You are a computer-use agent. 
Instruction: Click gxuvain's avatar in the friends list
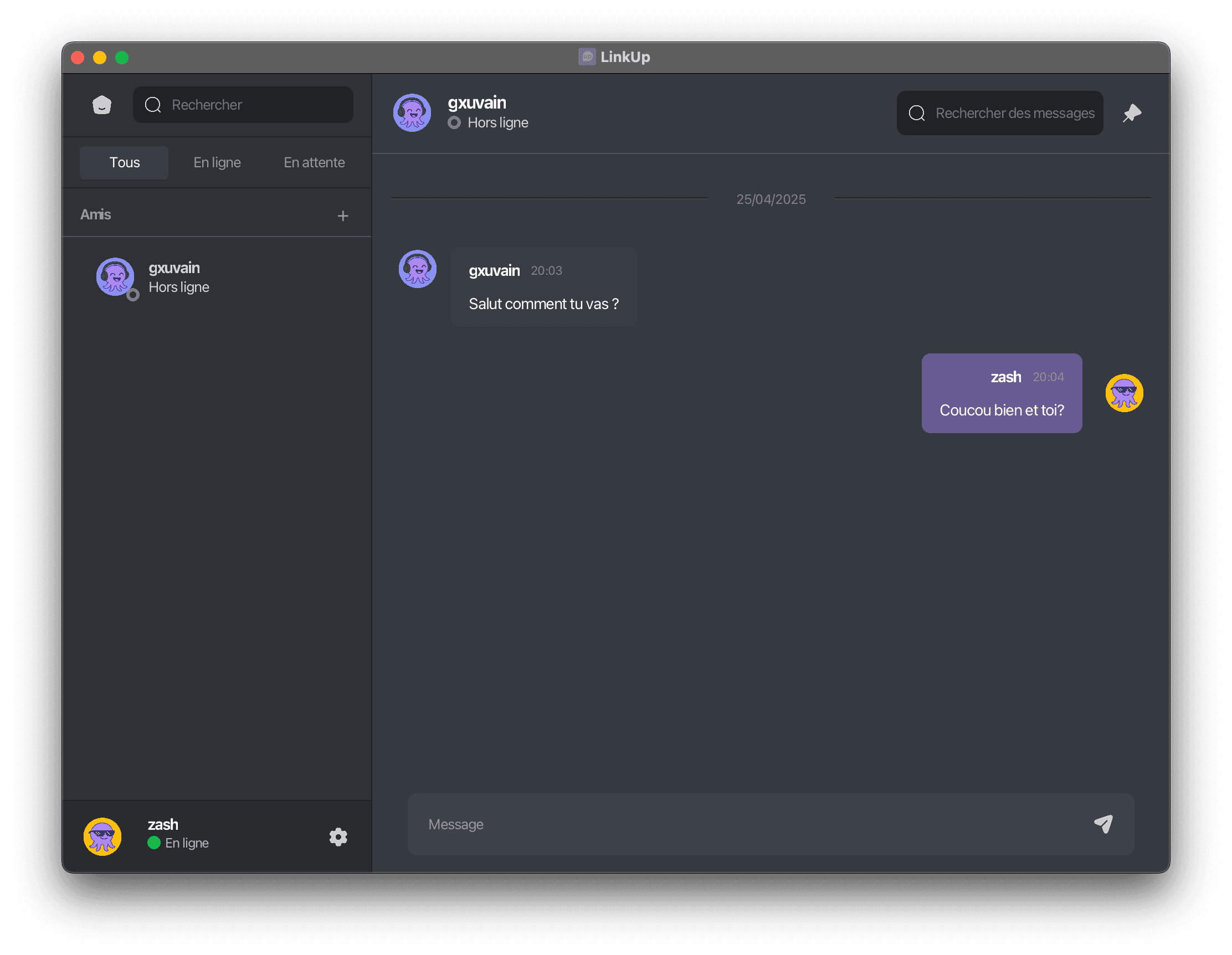tap(115, 277)
